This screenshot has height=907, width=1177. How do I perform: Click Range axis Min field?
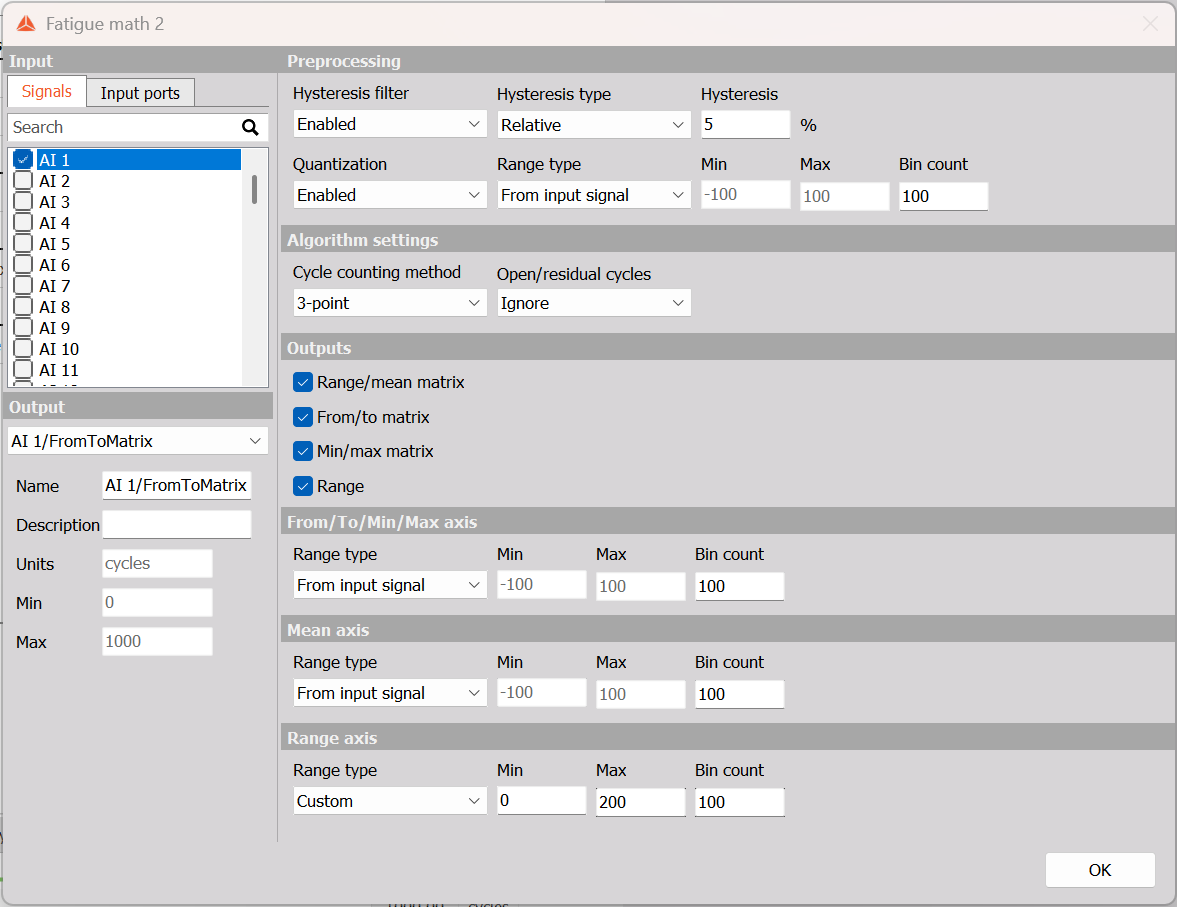coord(541,800)
